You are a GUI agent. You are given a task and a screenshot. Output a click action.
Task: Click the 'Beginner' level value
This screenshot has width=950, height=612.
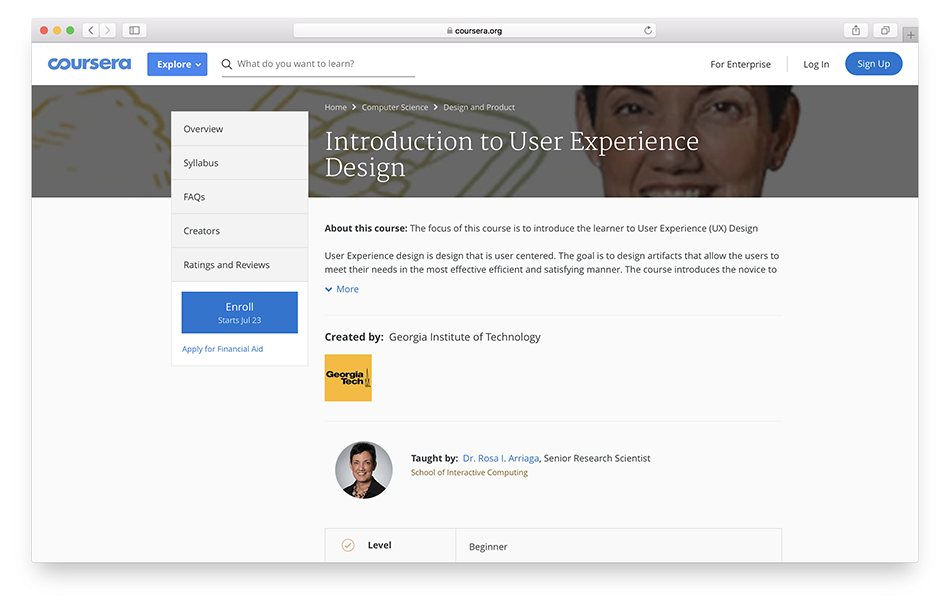click(x=488, y=547)
